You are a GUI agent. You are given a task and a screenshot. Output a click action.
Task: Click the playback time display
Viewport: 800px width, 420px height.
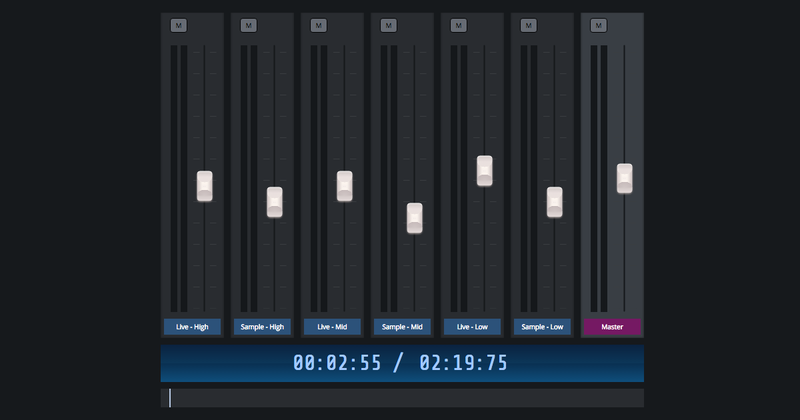tap(401, 363)
